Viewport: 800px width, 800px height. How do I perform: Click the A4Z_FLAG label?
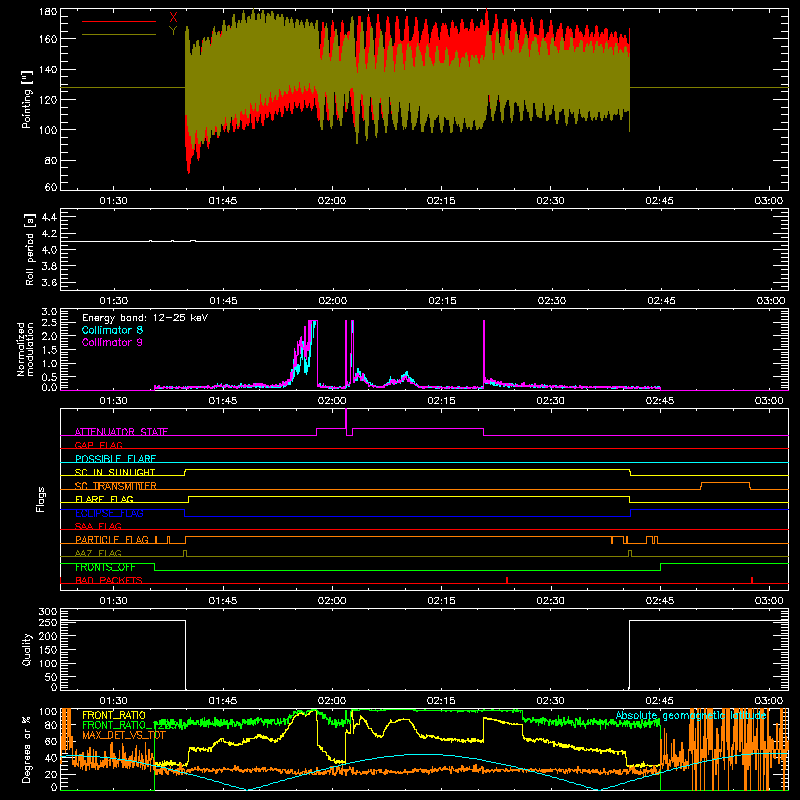coord(98,553)
